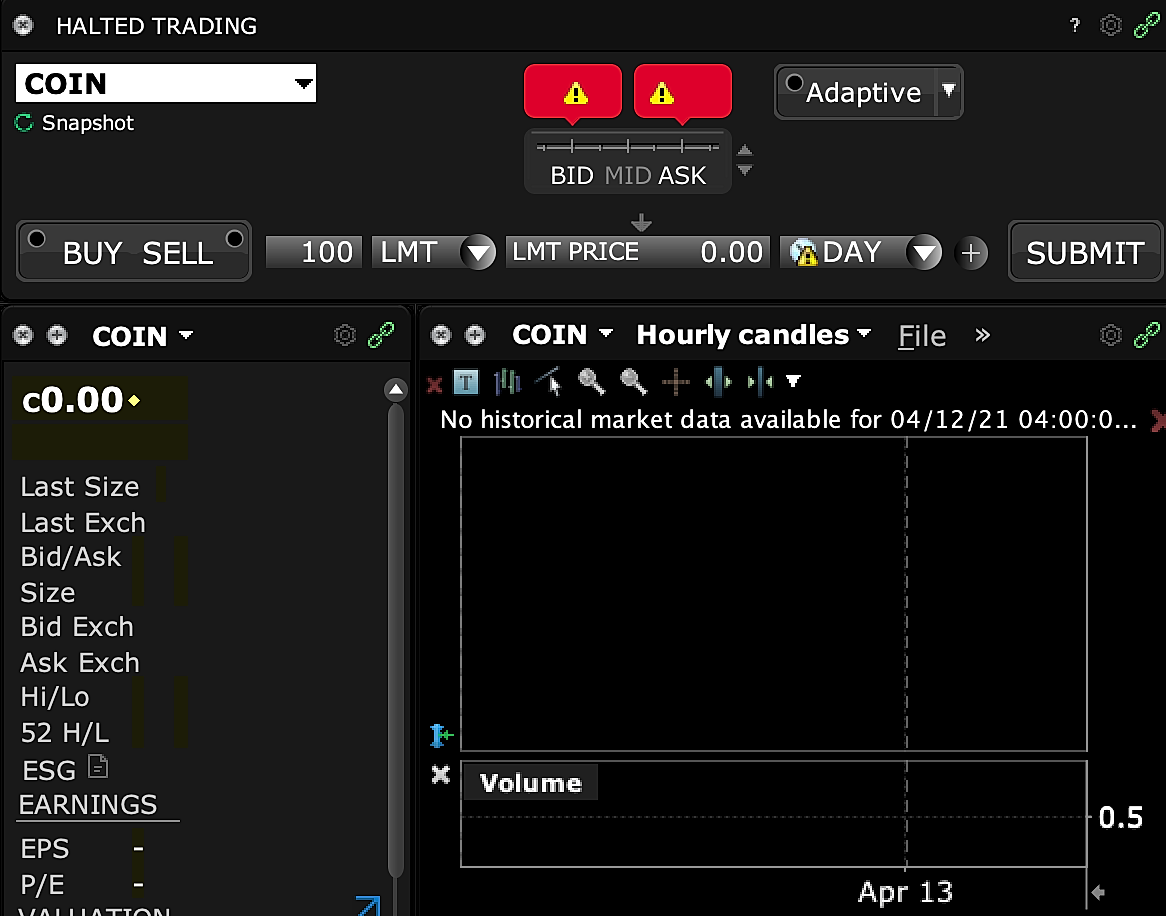The width and height of the screenshot is (1166, 916).
Task: Toggle the T text tool in chart toolbar
Action: [x=466, y=383]
